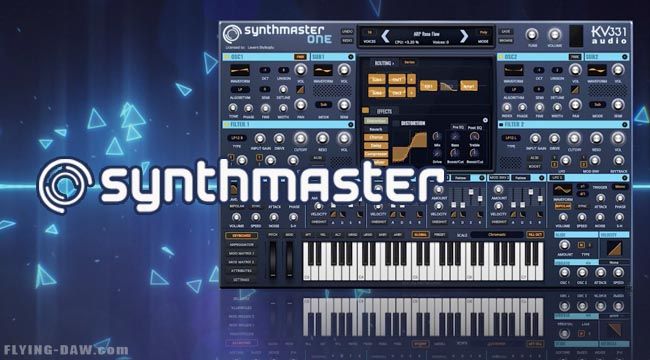Image resolution: width=650 pixels, height=360 pixels.
Task: Select the Delay effect
Action: [376, 146]
